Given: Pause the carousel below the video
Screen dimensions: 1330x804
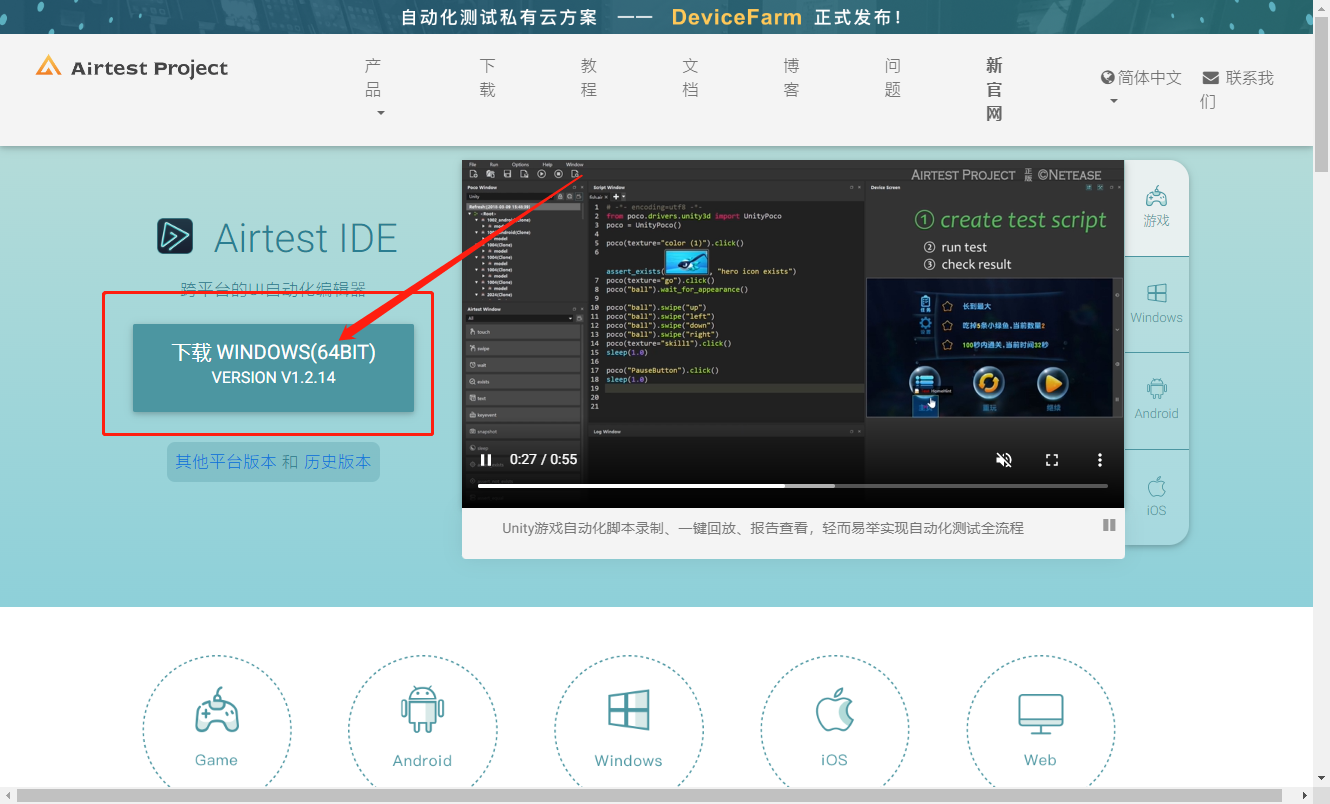Looking at the screenshot, I should (1109, 525).
